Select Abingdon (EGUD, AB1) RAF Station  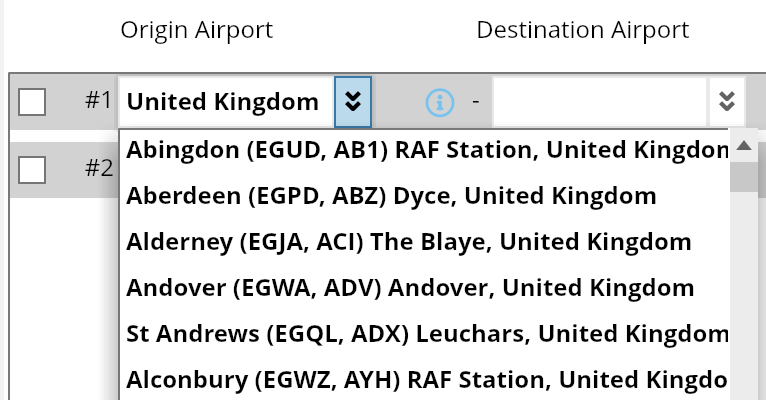click(425, 151)
